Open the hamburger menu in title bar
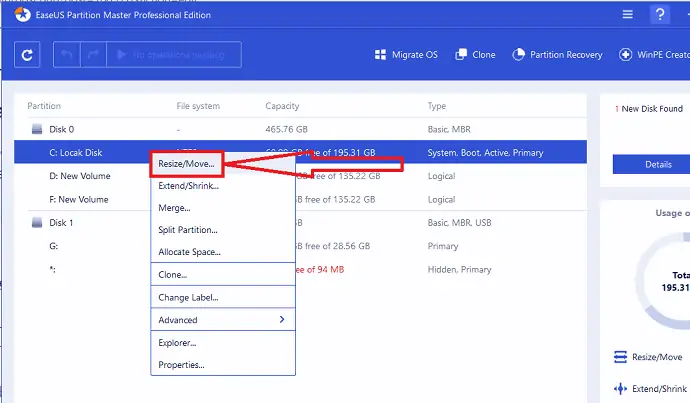The height and width of the screenshot is (403, 690). (x=628, y=15)
